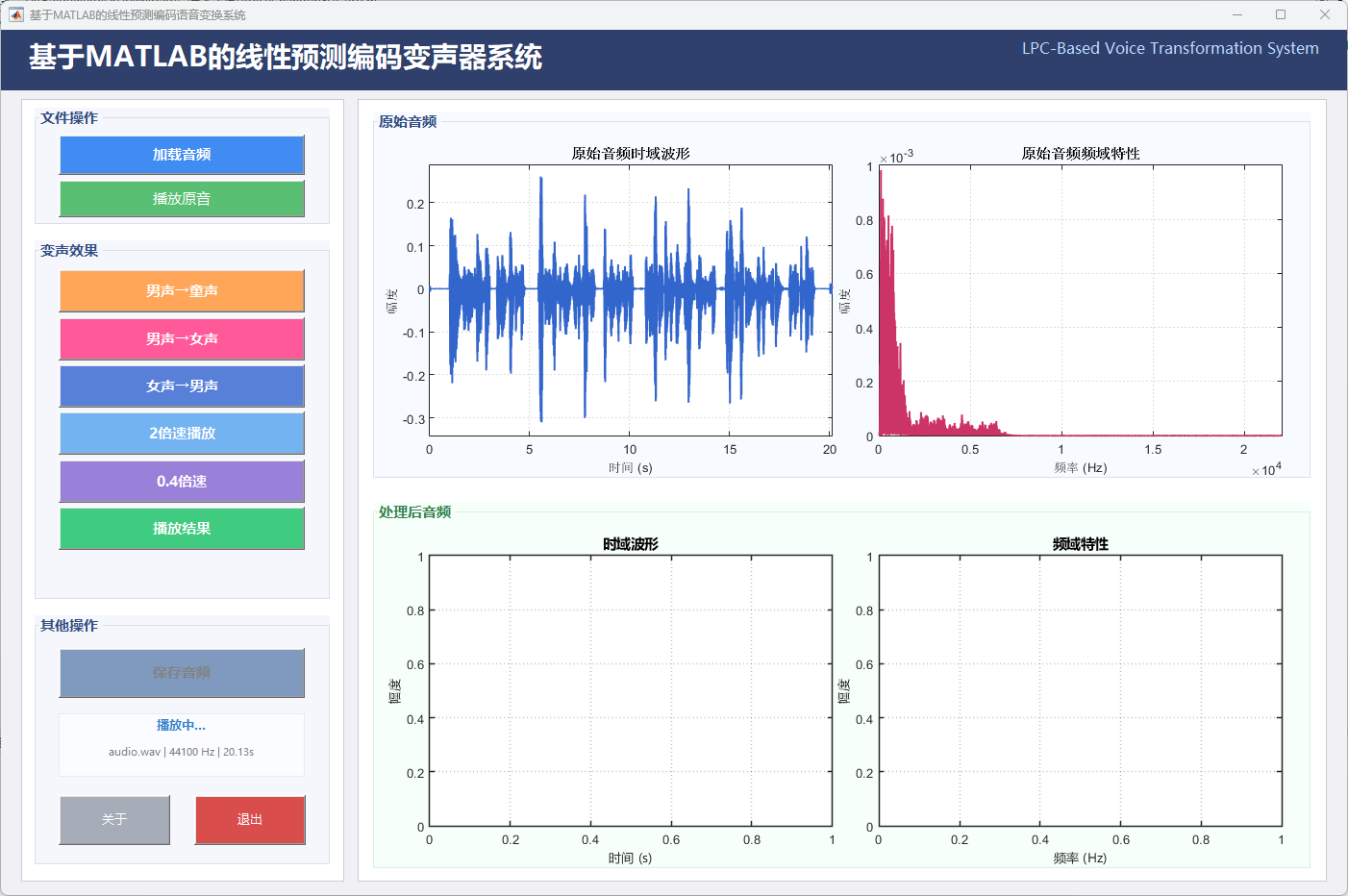Click inside the 原始音频时域波形 waveform plot
The image size is (1348, 896).
[630, 300]
